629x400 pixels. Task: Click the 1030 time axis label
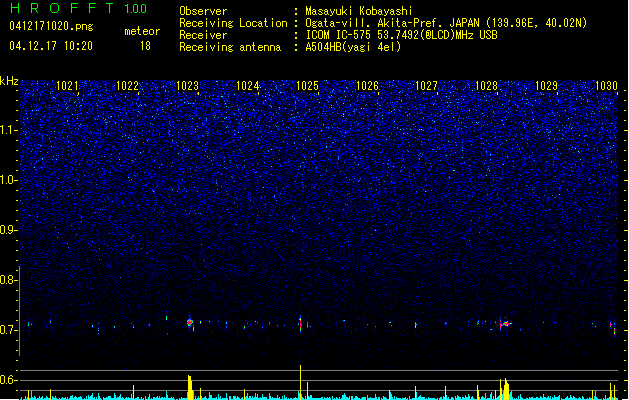[x=607, y=86]
